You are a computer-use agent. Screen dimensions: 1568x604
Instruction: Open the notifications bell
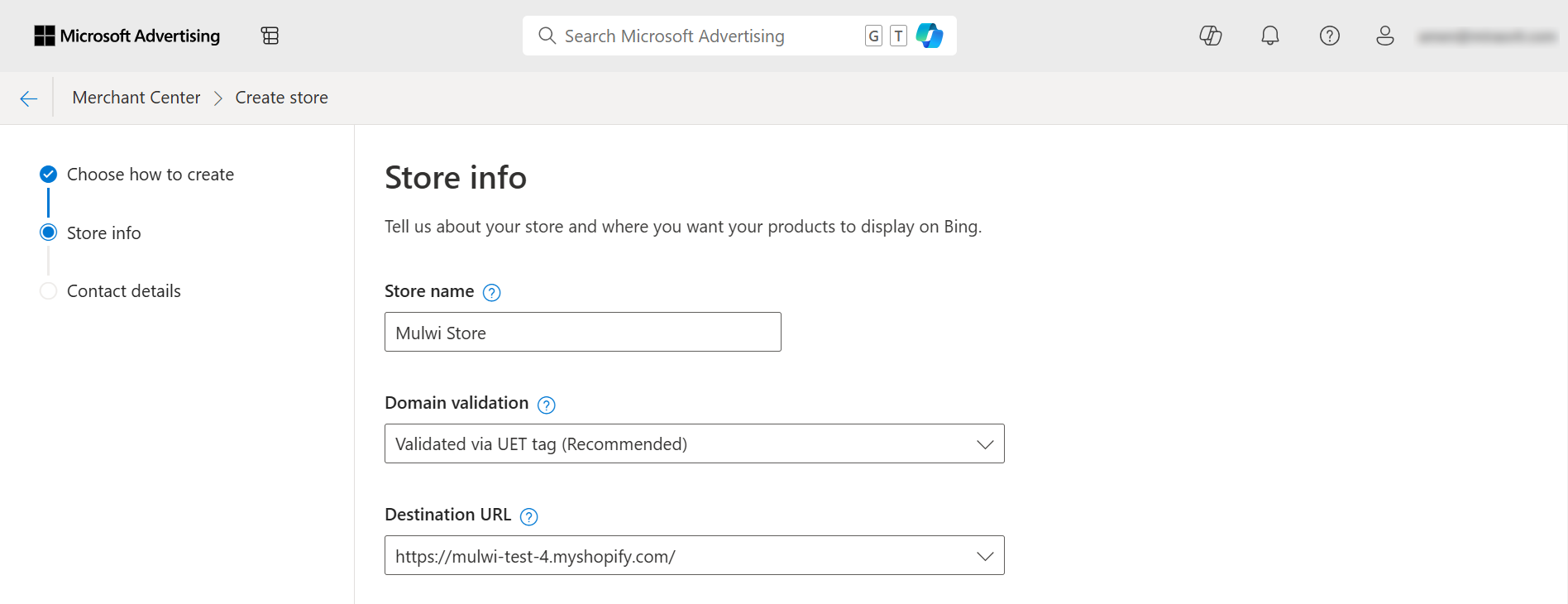(1270, 36)
